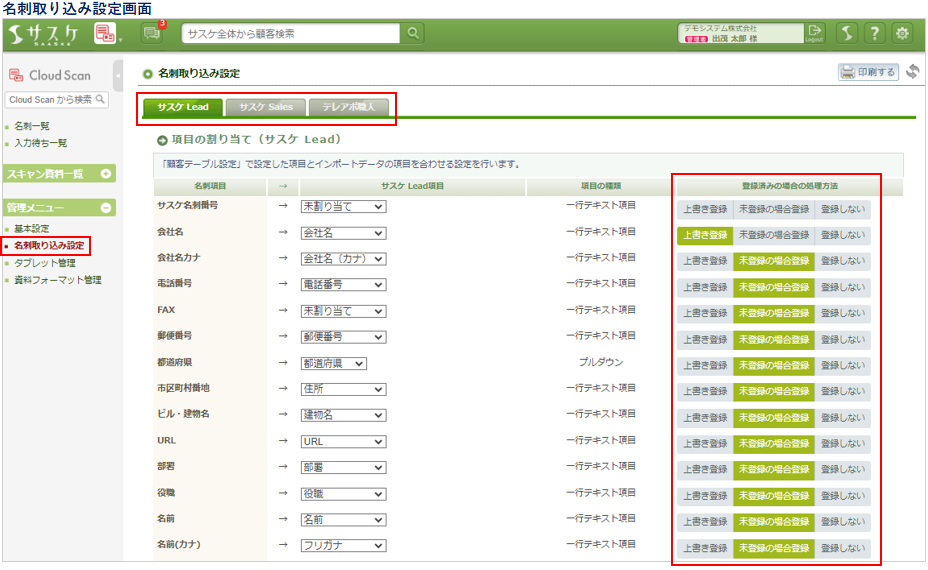
Task: Open the help question mark icon
Action: click(875, 33)
